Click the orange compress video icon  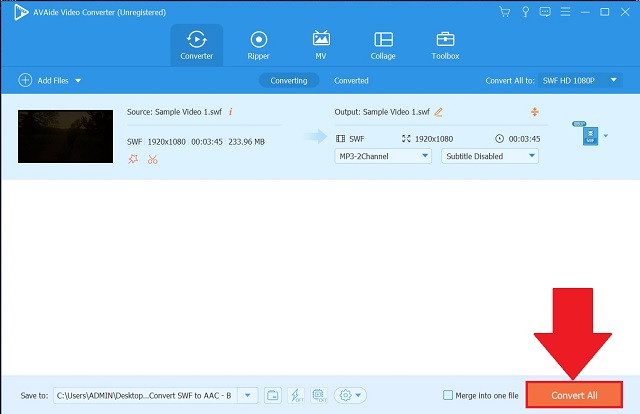535,112
